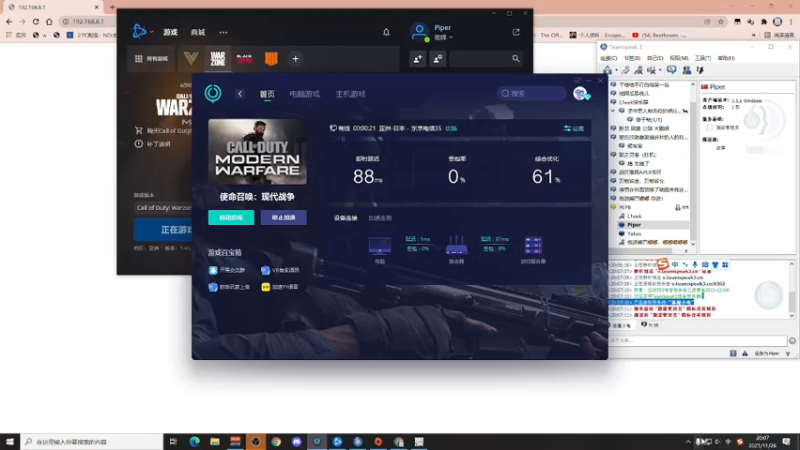The height and width of the screenshot is (450, 800).
Task: Click the Battle.net friends search magnifier
Action: click(516, 59)
